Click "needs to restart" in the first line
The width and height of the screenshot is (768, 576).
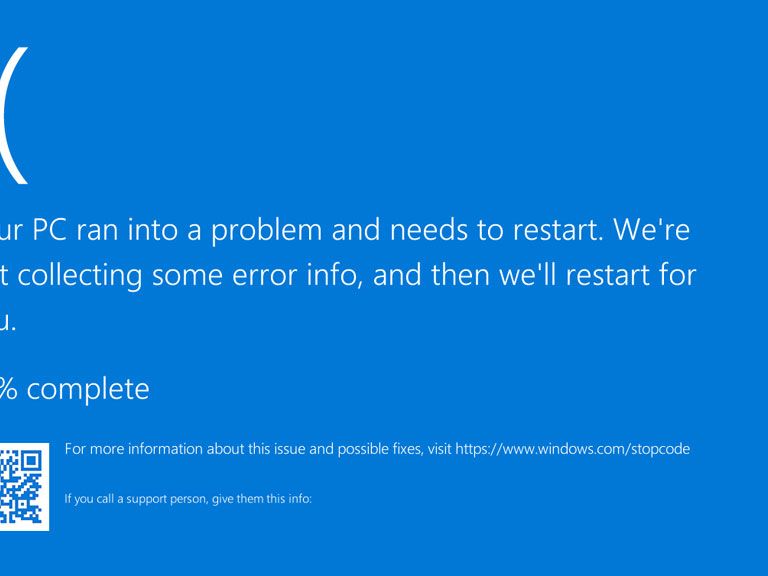[x=494, y=230]
